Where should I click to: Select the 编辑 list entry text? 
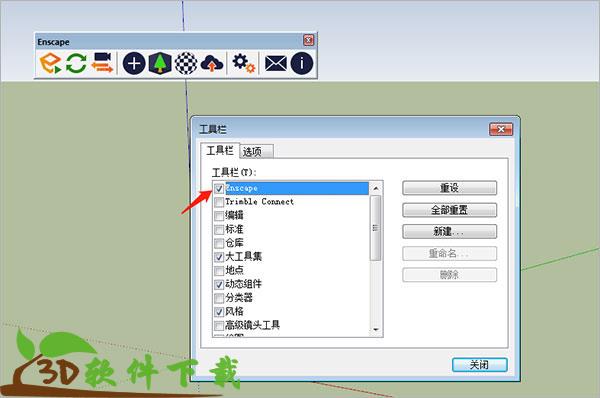click(x=234, y=215)
